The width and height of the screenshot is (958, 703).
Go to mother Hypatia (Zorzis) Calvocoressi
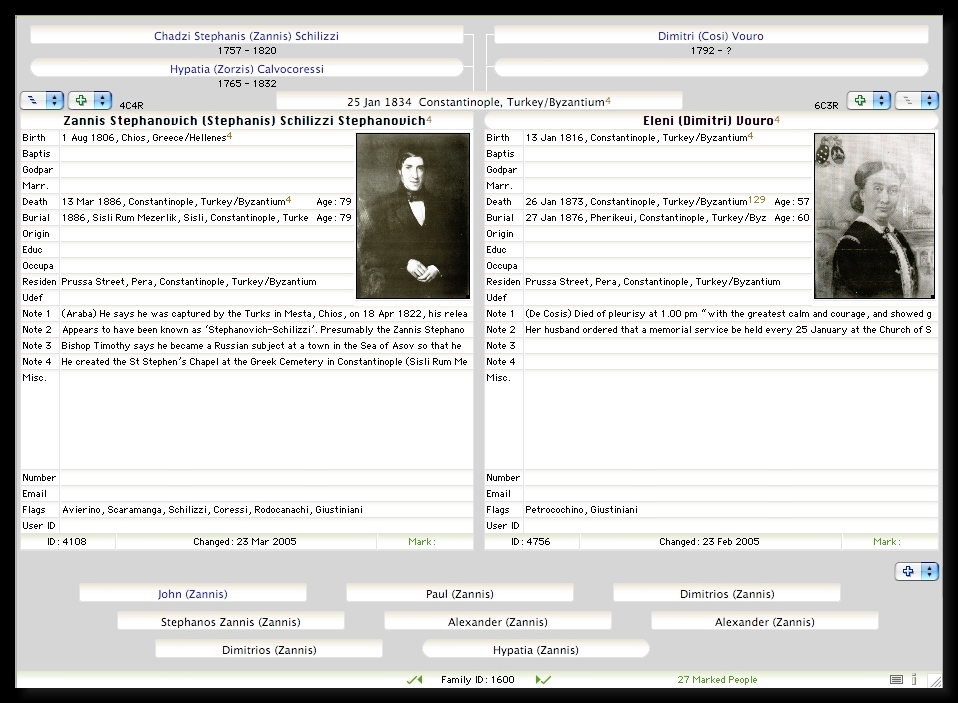coord(246,69)
